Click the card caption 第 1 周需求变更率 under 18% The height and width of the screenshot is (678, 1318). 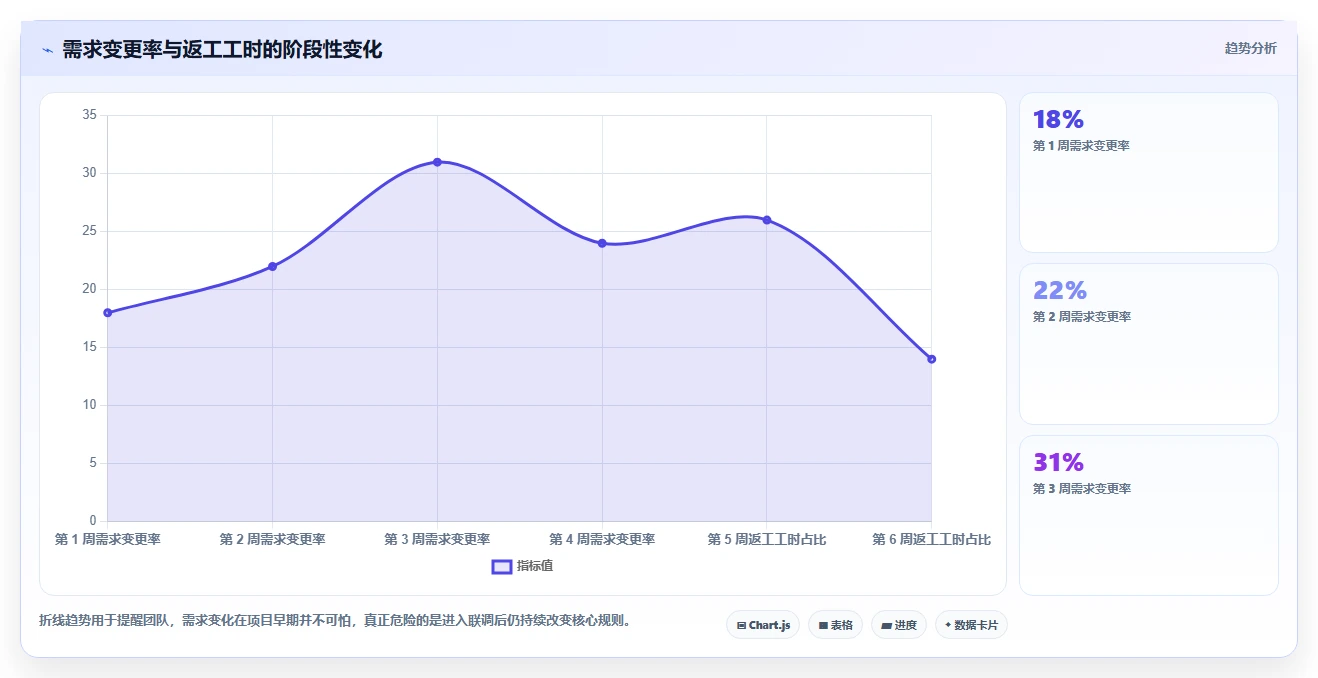(x=1081, y=146)
